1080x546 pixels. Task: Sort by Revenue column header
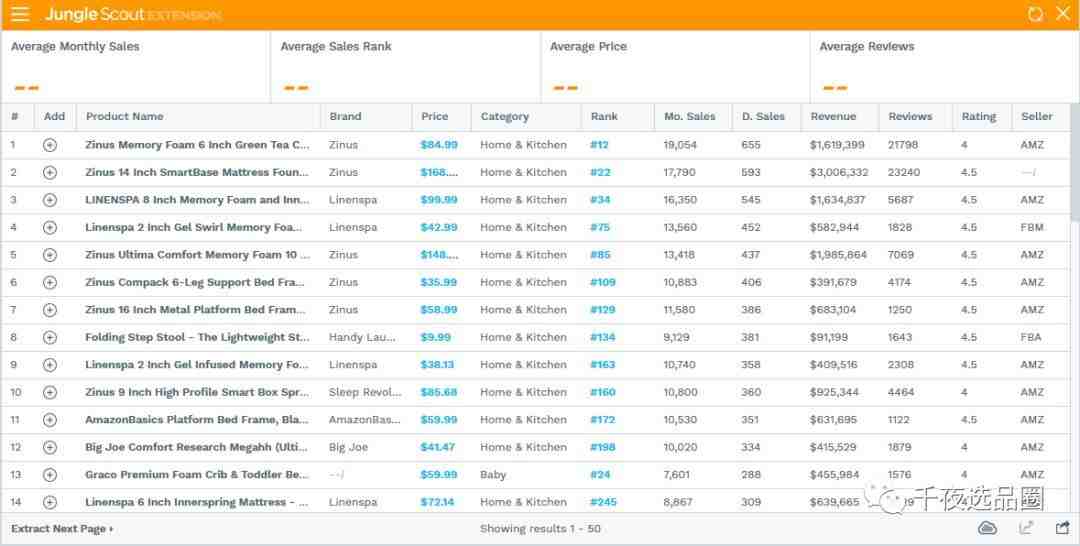coord(833,116)
